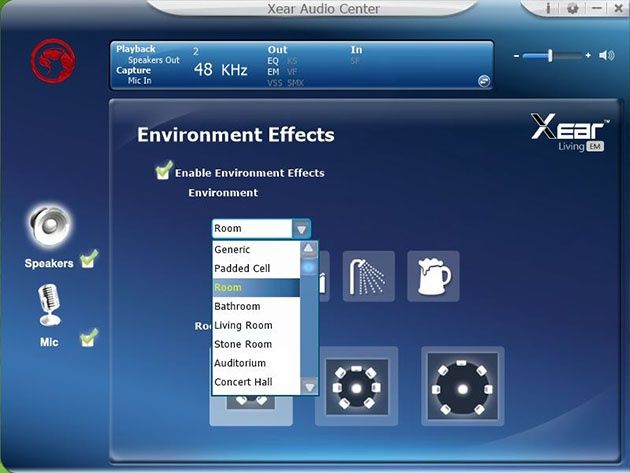Choose the large room size icon
Image resolution: width=630 pixels, height=473 pixels.
point(462,387)
